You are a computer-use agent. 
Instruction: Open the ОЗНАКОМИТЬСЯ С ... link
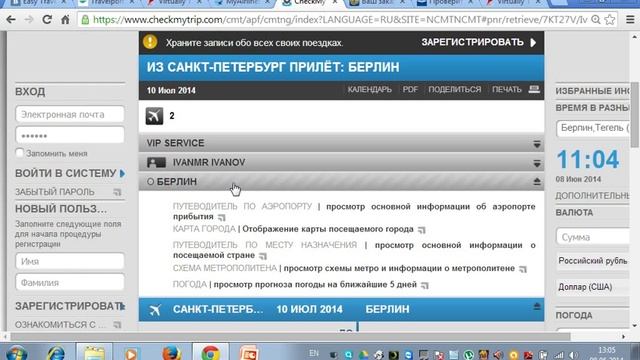pos(60,325)
